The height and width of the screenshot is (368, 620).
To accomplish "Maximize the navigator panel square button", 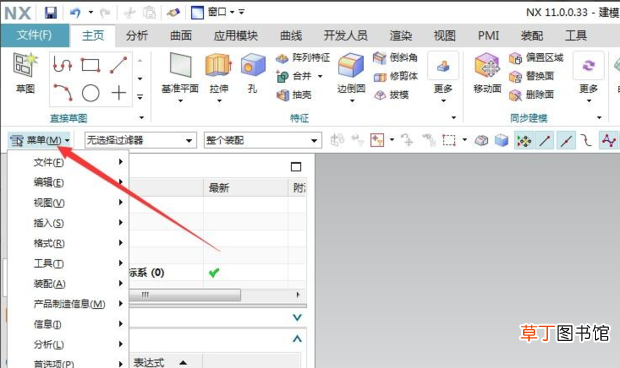I will 296,166.
